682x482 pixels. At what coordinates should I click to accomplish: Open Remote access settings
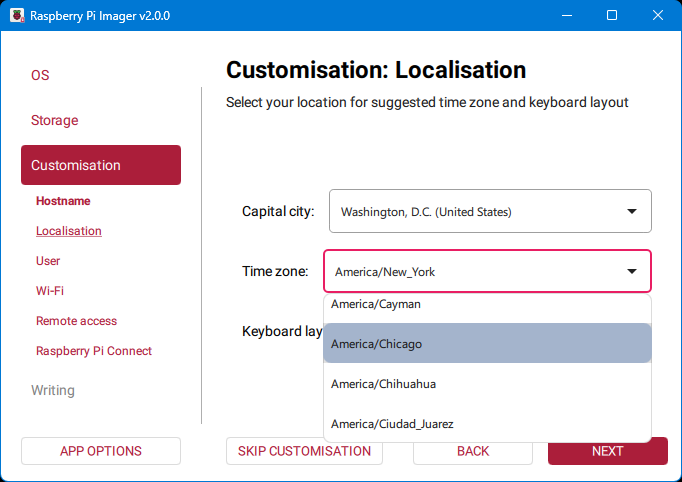(x=76, y=321)
